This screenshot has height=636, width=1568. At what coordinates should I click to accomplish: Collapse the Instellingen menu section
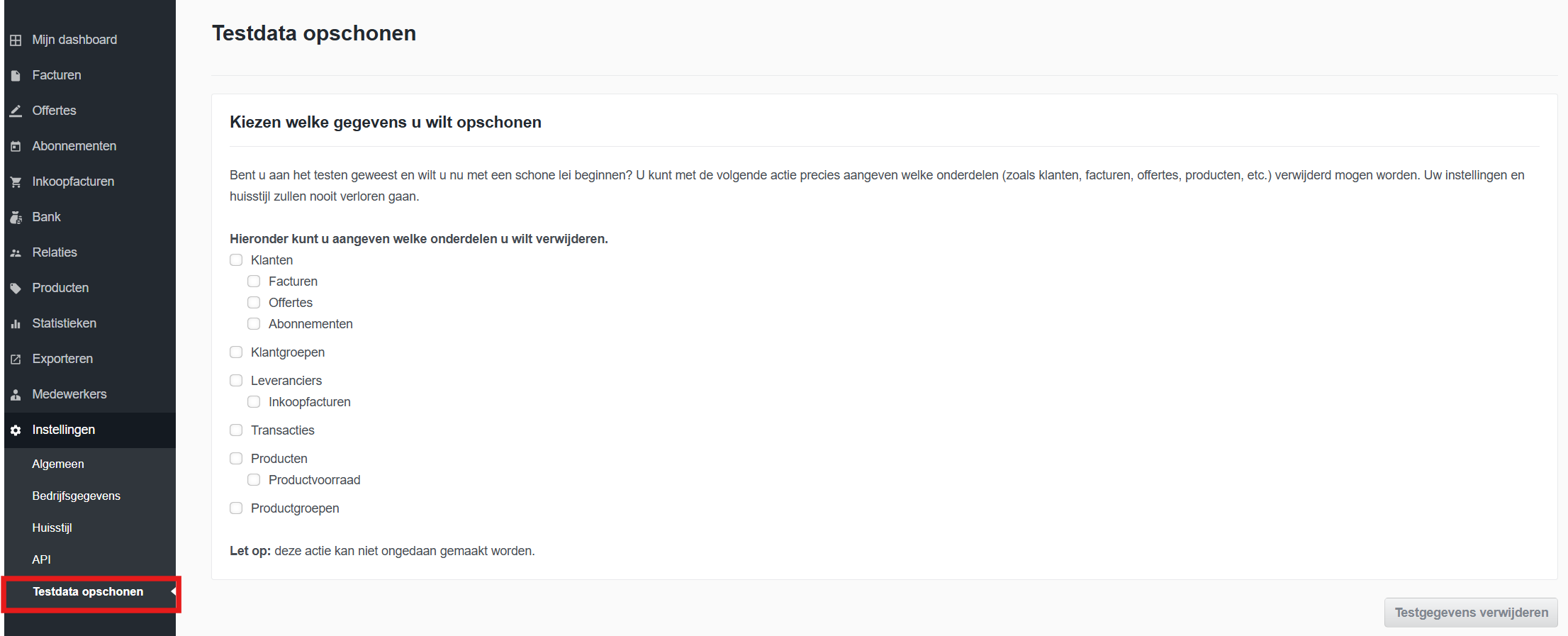(x=64, y=430)
